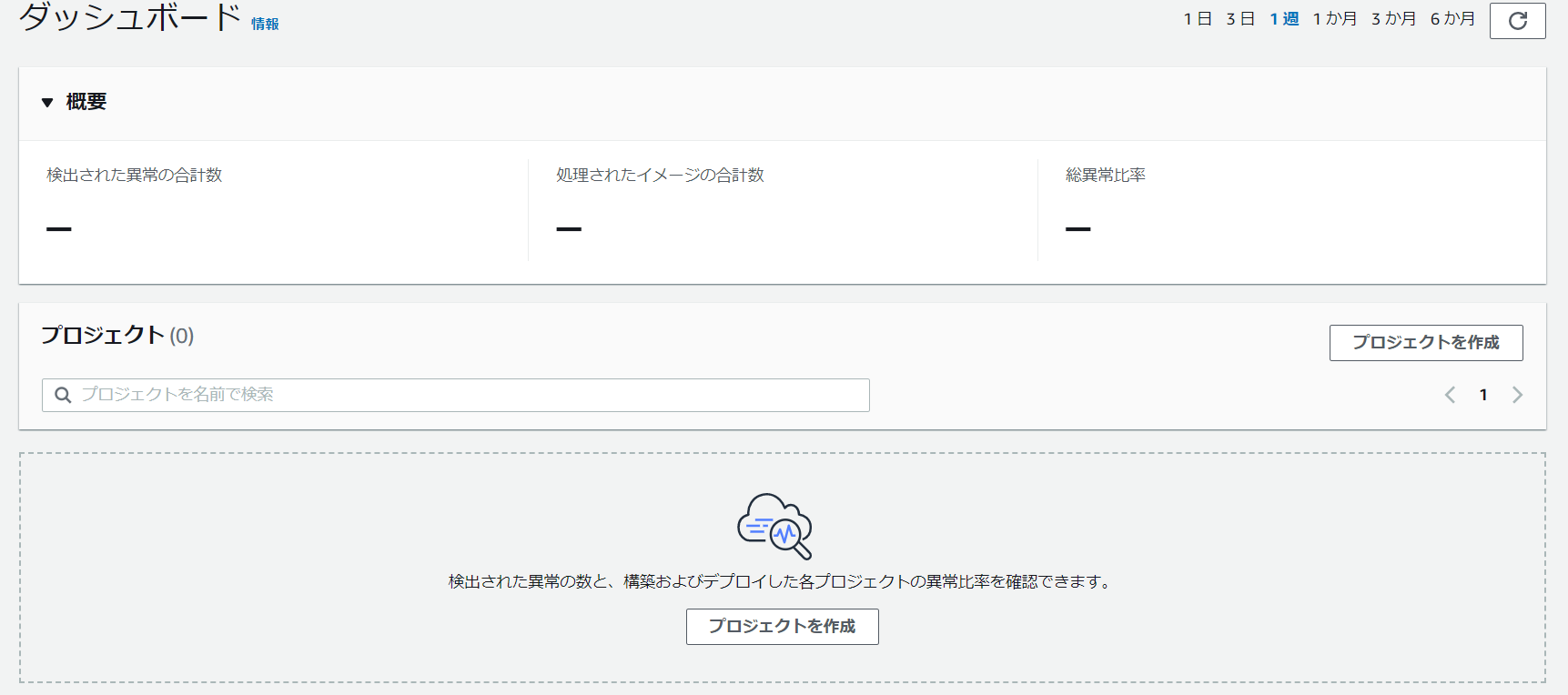Viewport: 1568px width, 695px height.
Task: Go to next page arrow
Action: coord(1517,395)
